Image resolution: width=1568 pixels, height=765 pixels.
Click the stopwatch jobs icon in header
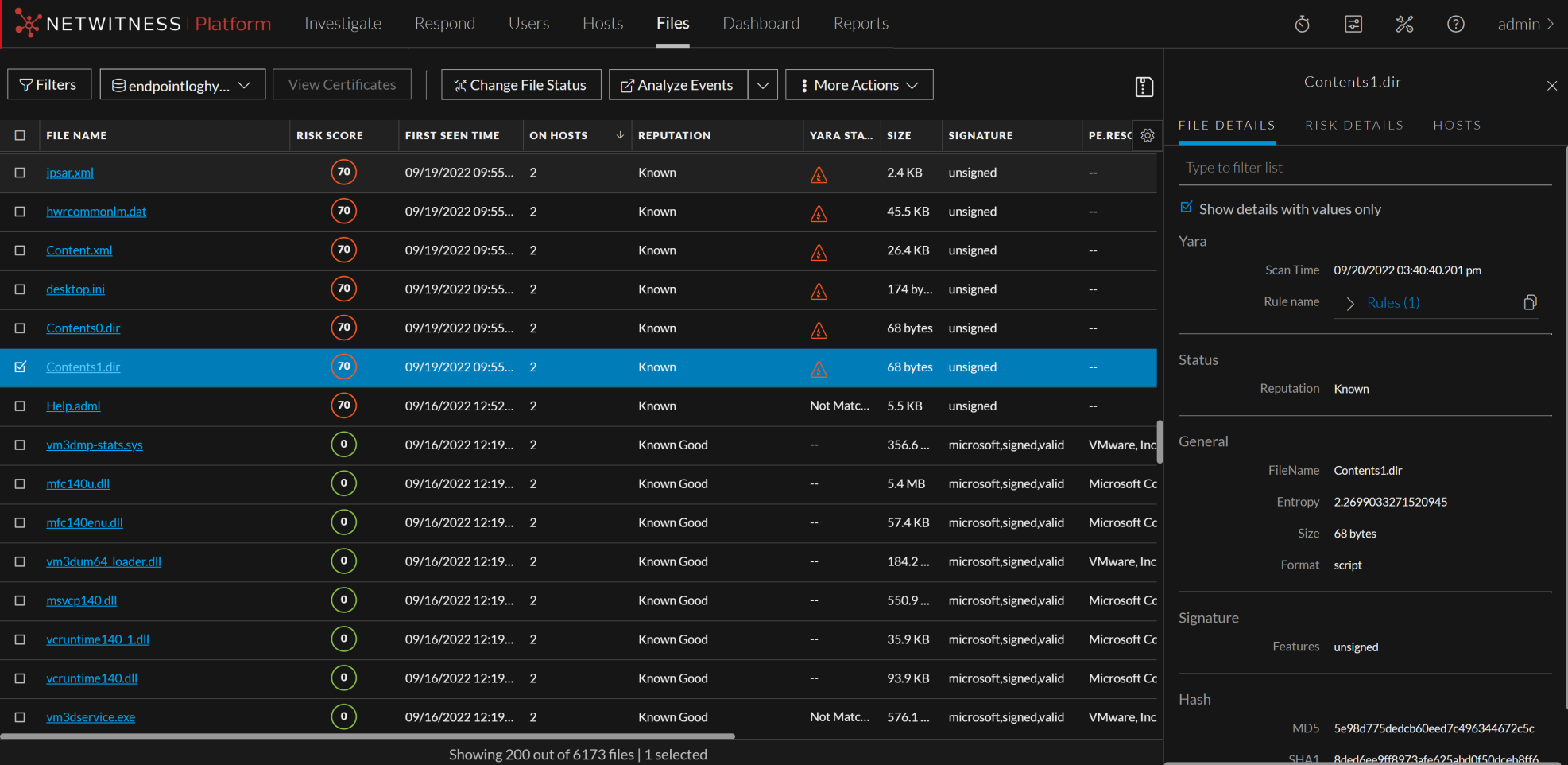tap(1302, 24)
